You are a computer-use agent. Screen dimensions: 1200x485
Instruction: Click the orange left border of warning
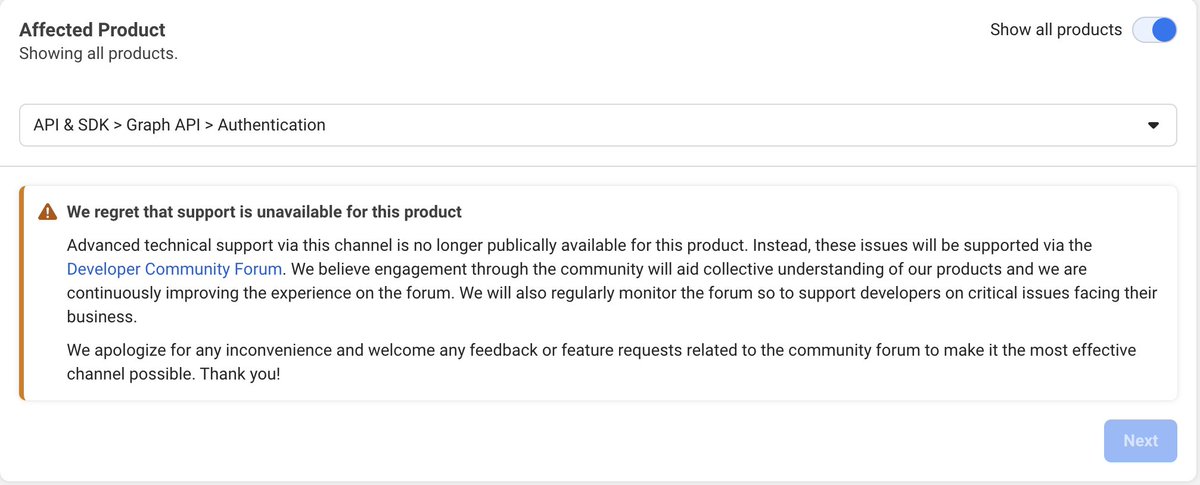21,293
